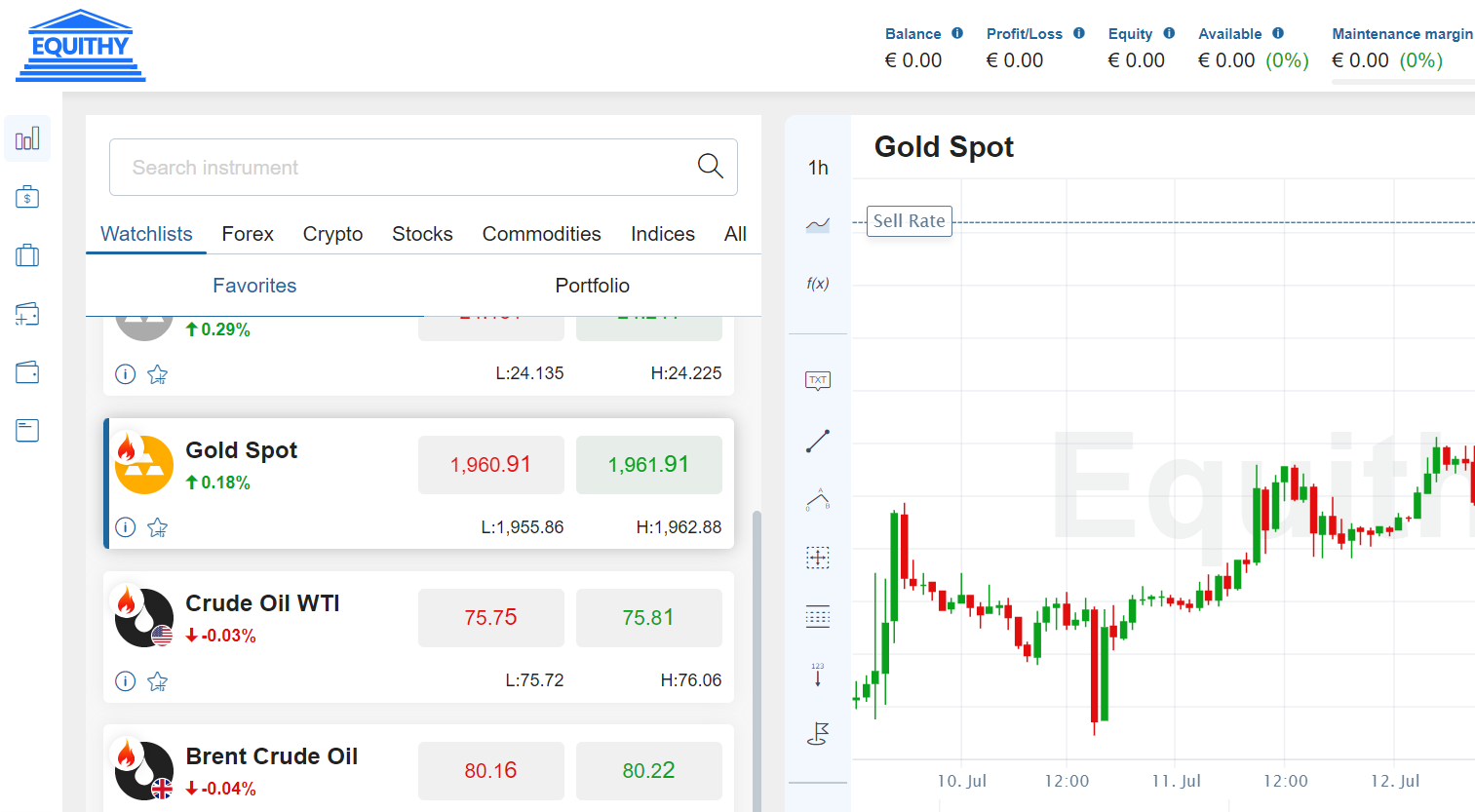Select the TXT annotation tool
This screenshot has width=1475, height=812.
pyautogui.click(x=818, y=381)
